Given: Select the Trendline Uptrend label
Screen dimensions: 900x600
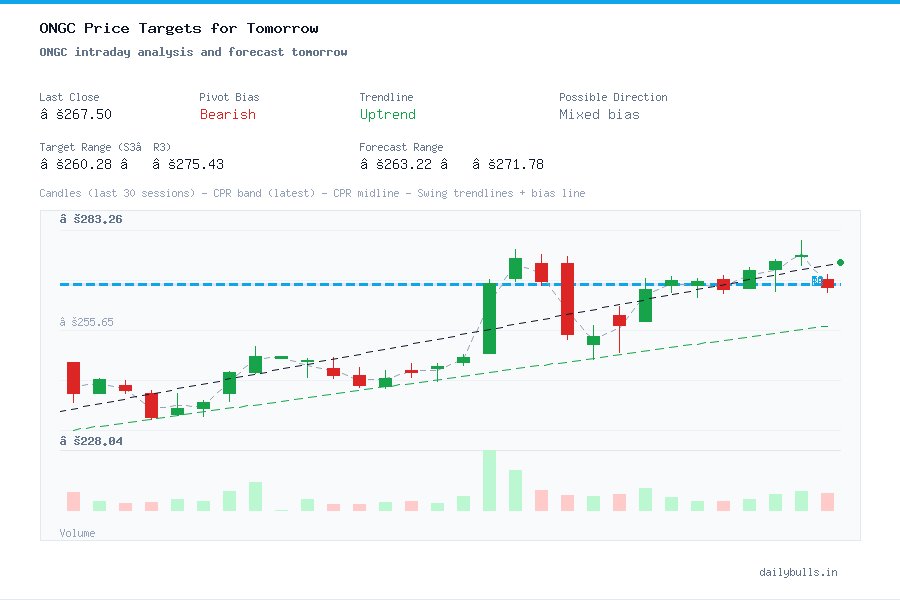Looking at the screenshot, I should 388,114.
